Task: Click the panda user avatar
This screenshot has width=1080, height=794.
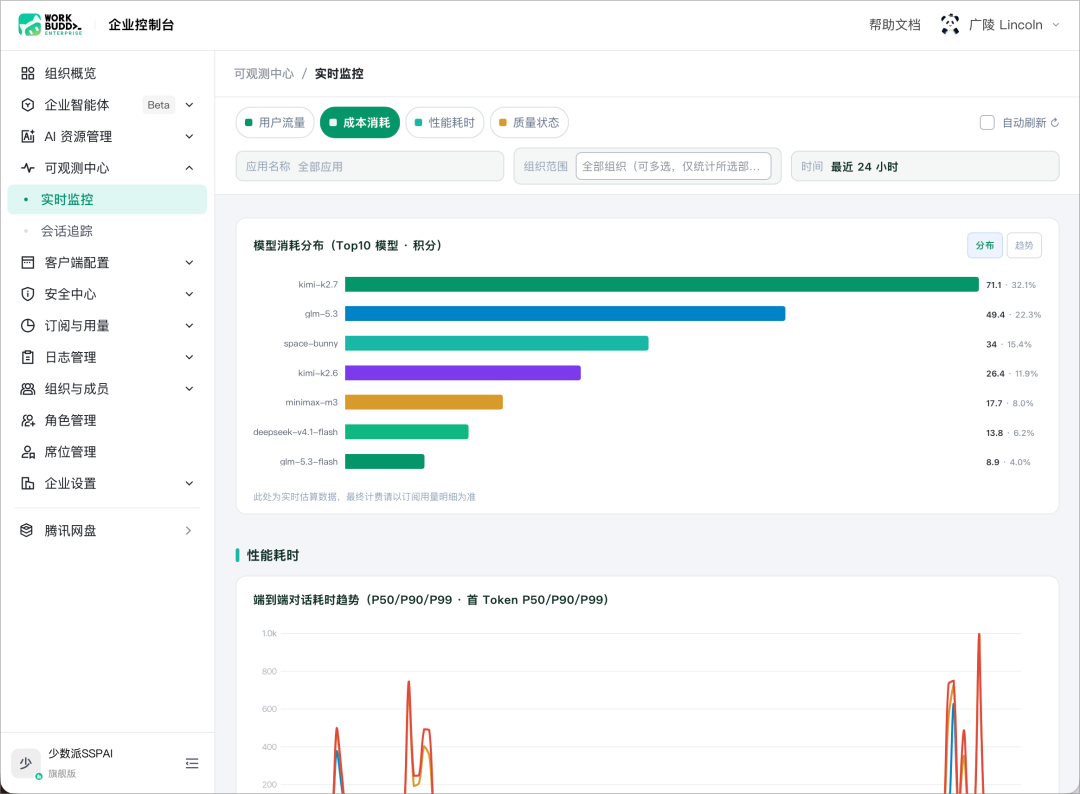Action: click(x=950, y=25)
